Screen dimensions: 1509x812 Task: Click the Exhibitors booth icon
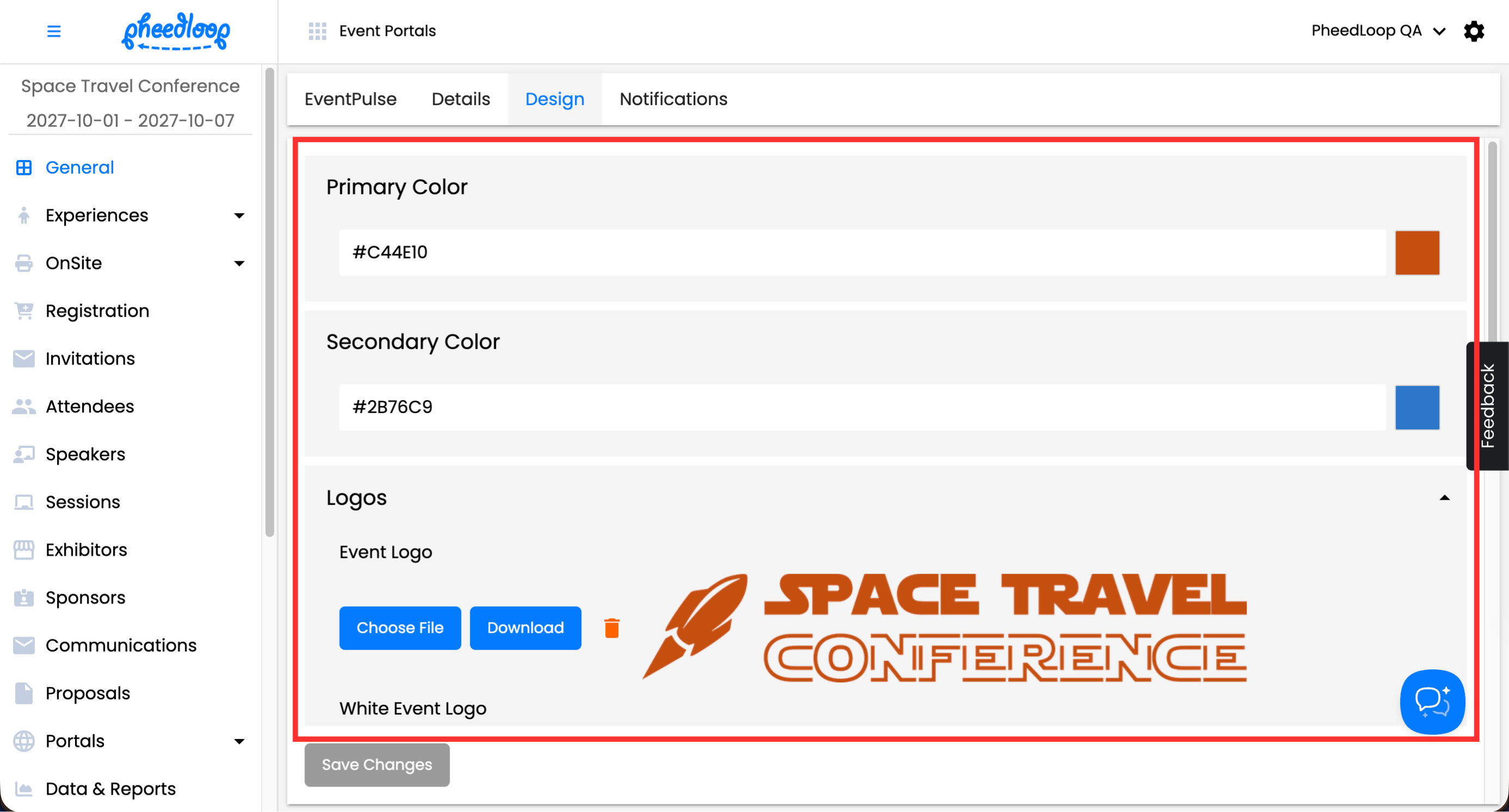(24, 550)
